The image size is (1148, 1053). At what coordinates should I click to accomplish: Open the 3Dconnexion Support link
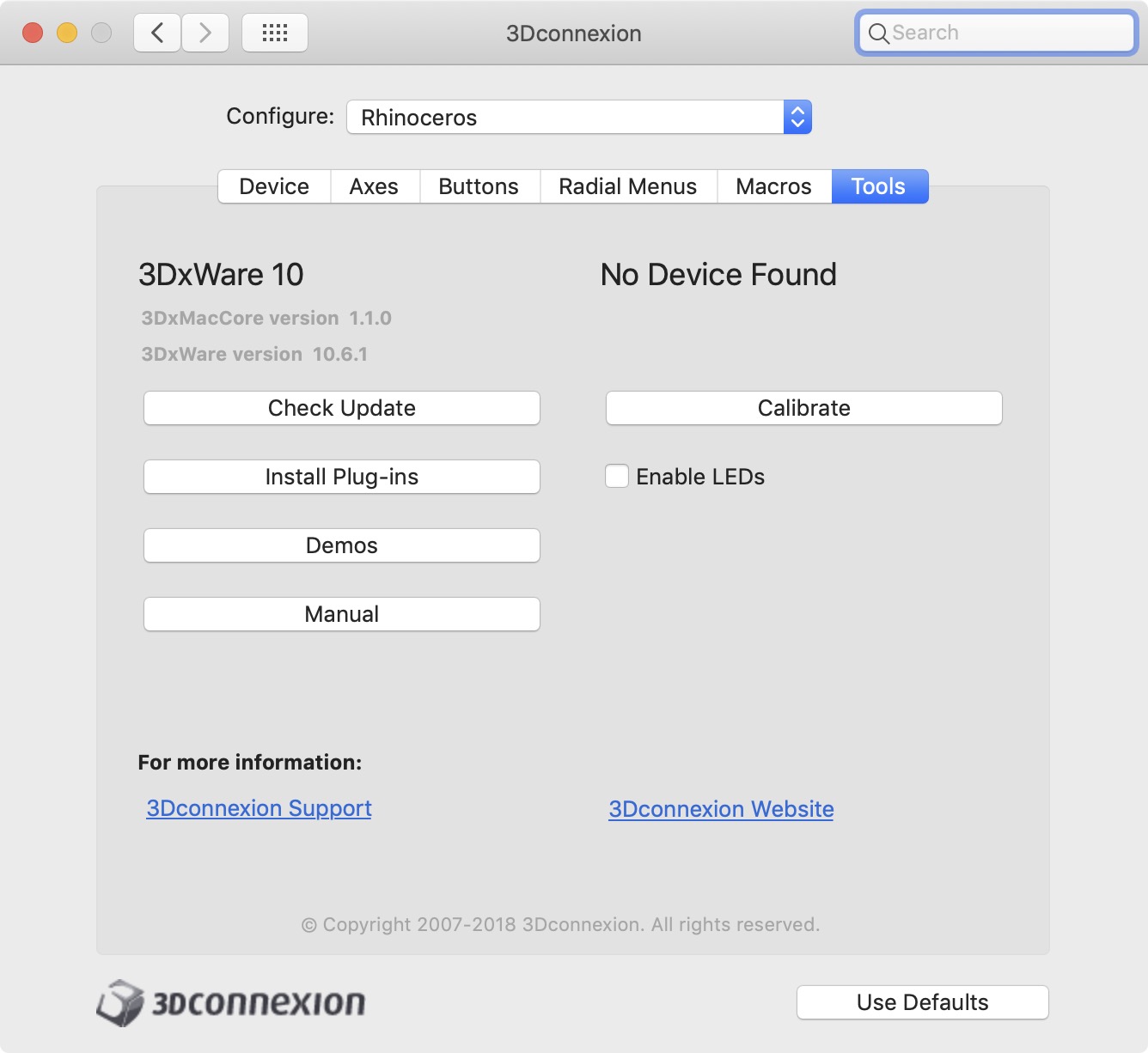(x=259, y=808)
